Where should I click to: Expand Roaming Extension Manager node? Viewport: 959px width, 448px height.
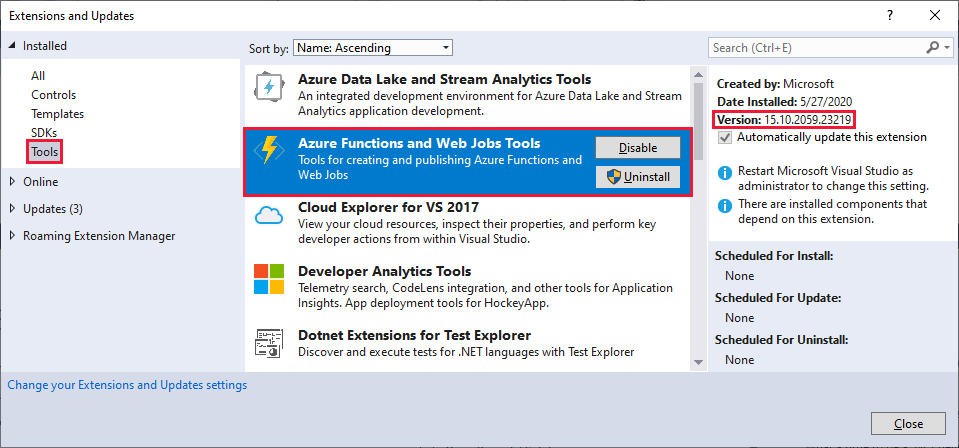click(x=12, y=236)
